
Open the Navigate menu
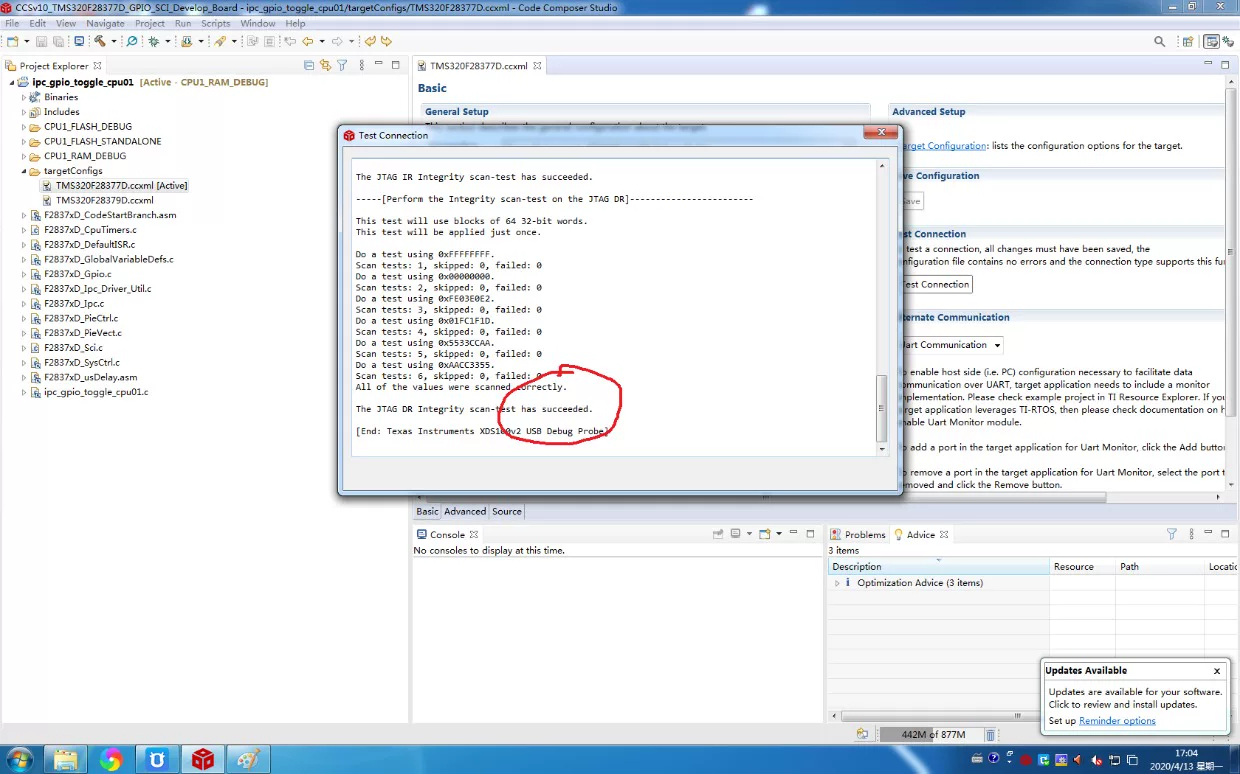[x=105, y=23]
